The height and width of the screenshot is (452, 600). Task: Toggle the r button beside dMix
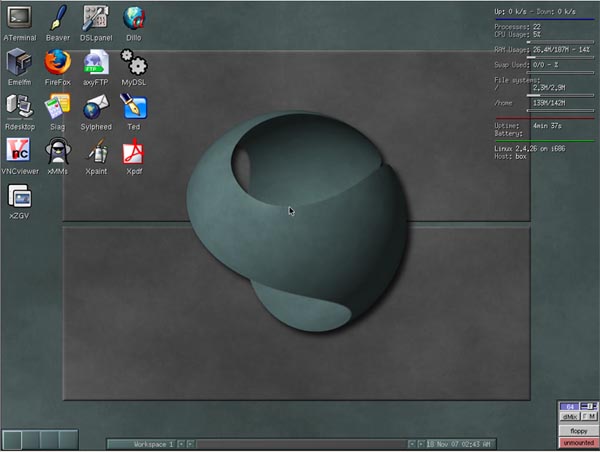[585, 416]
